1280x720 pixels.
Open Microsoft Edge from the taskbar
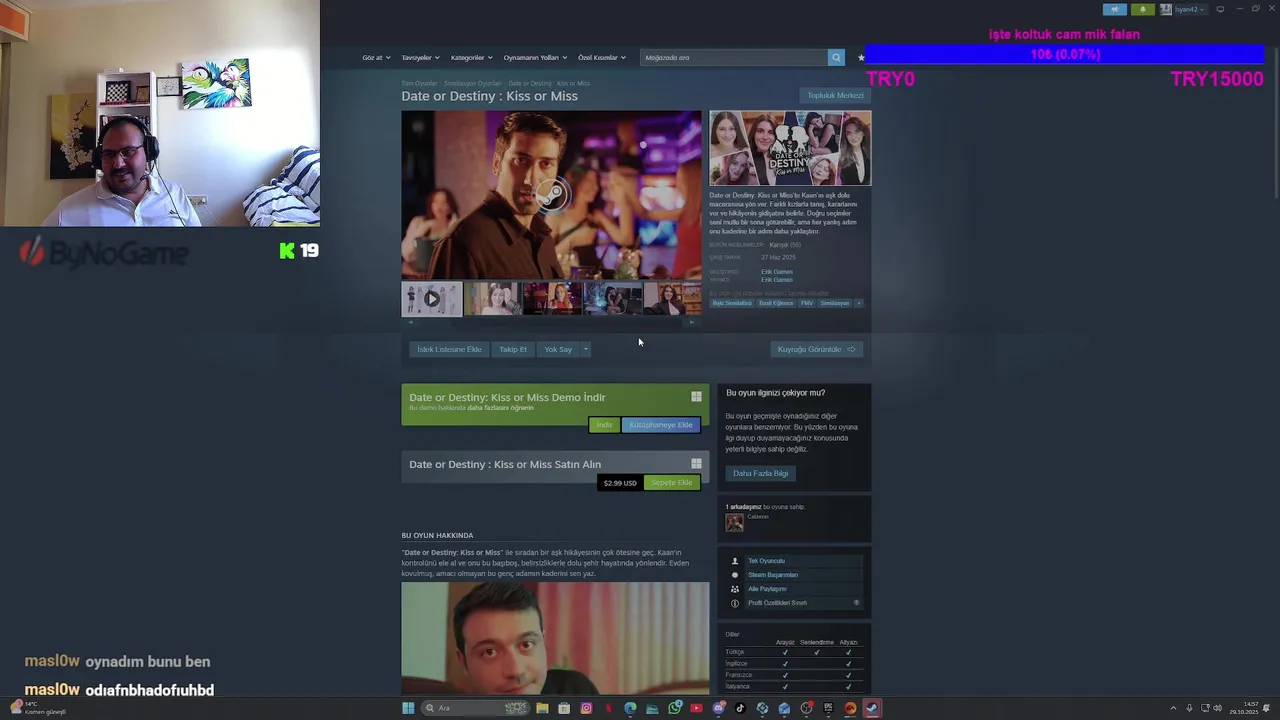tap(630, 708)
